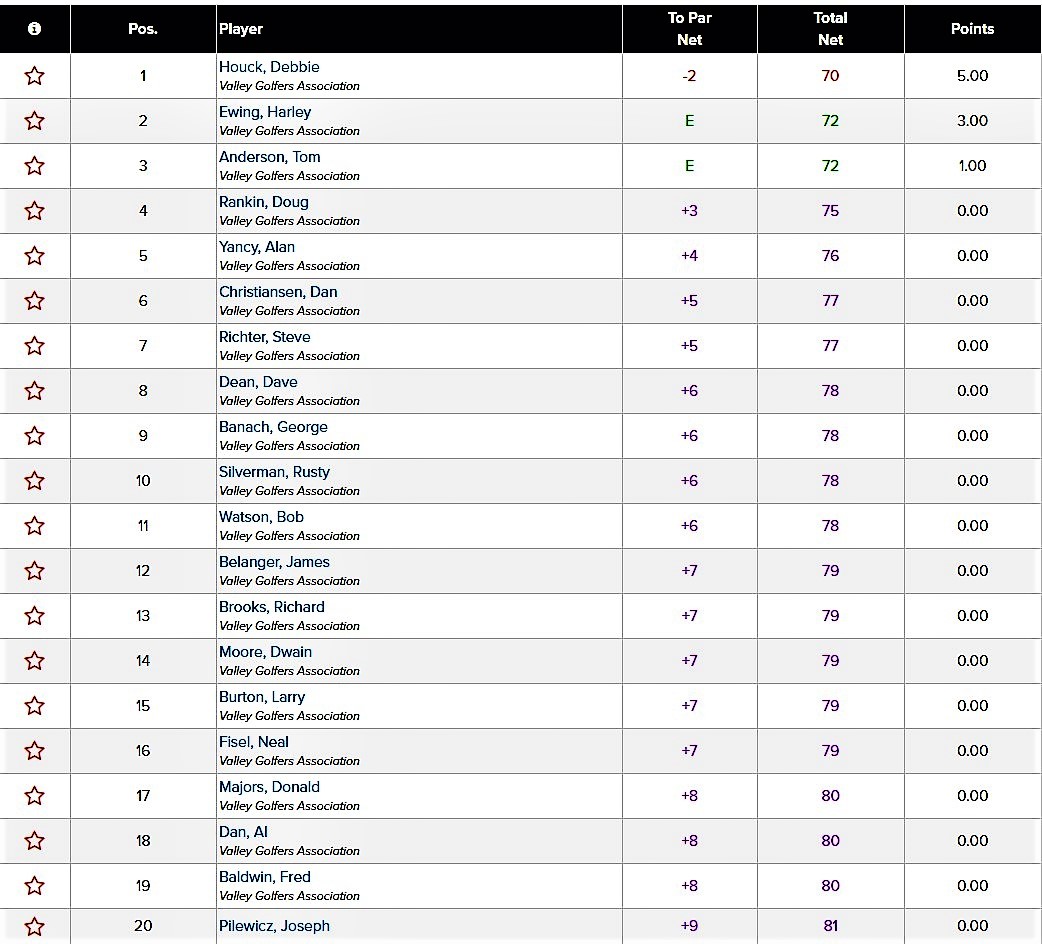Toggle favorite star for Larry Burton
1042x944 pixels.
tap(35, 706)
